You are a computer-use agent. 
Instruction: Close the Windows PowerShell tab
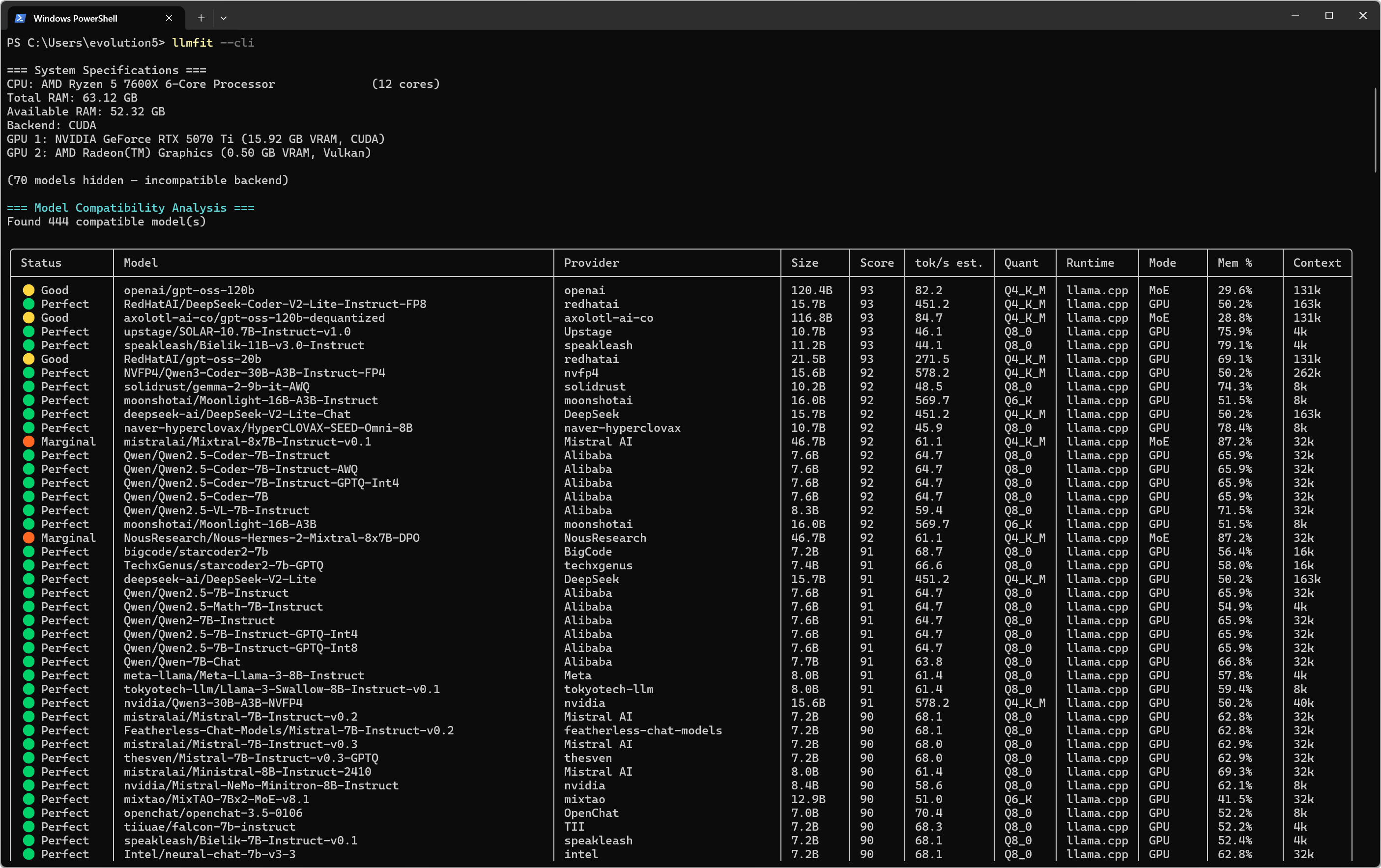(169, 18)
